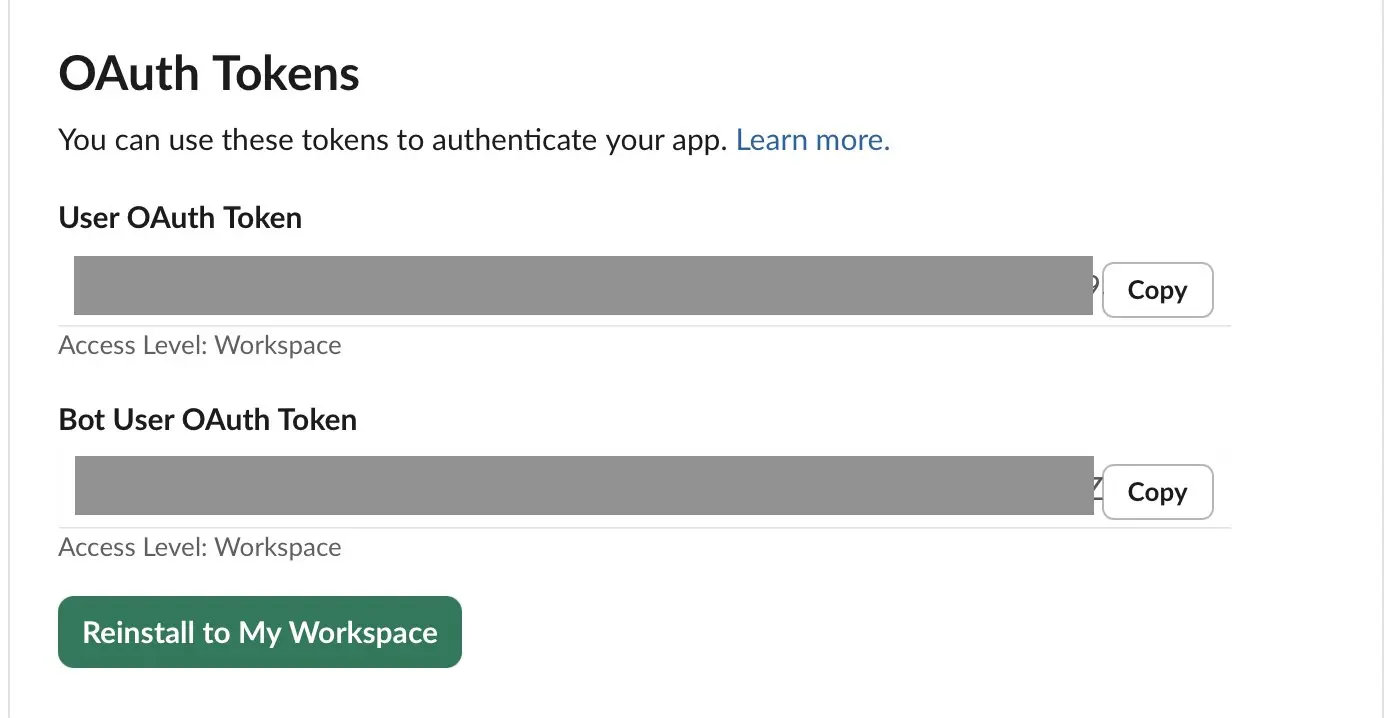Screen dimensions: 1384x718
Task: Click Access Level: Workspace under bot token
Action: pyautogui.click(x=199, y=547)
